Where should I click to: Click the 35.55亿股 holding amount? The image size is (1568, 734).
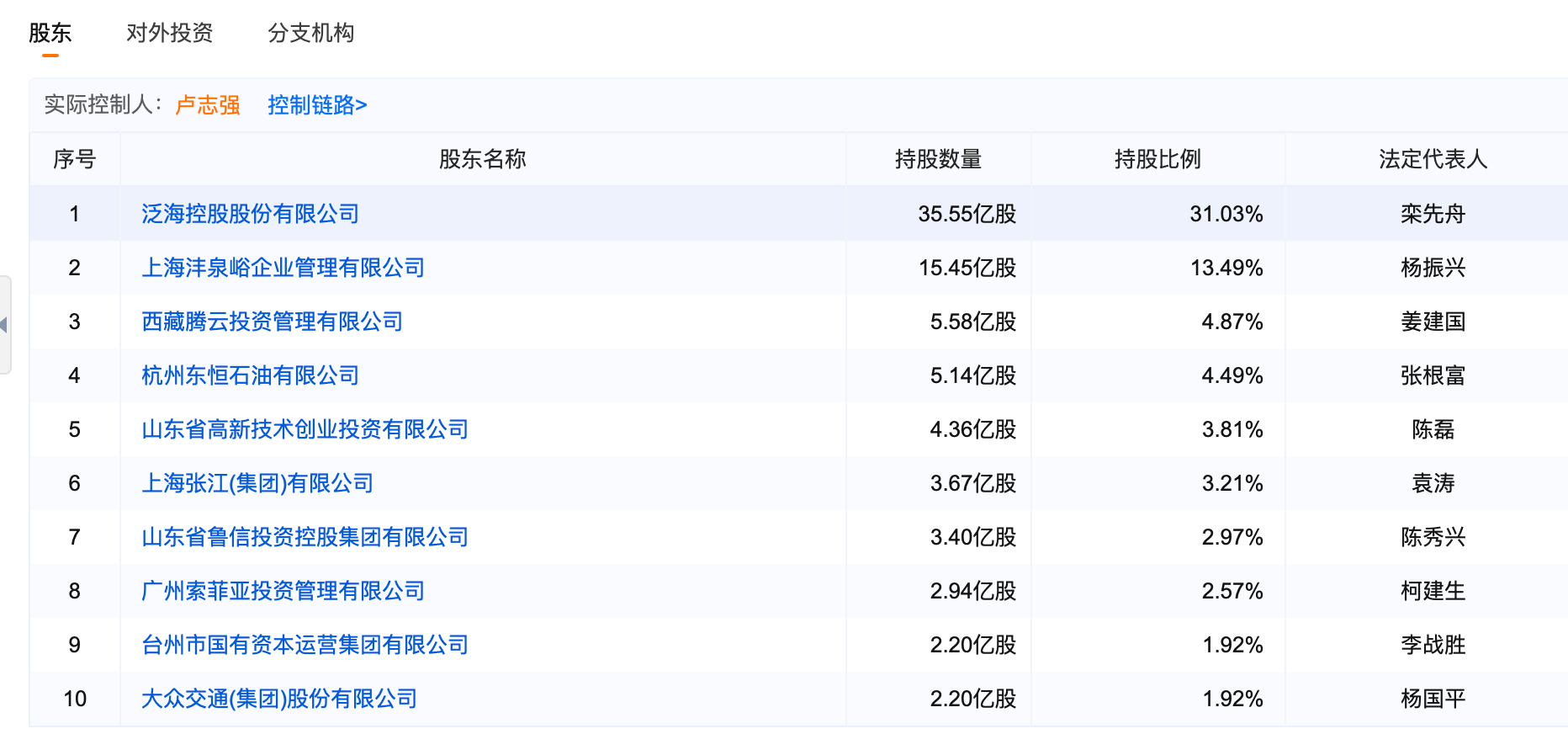[x=967, y=214]
